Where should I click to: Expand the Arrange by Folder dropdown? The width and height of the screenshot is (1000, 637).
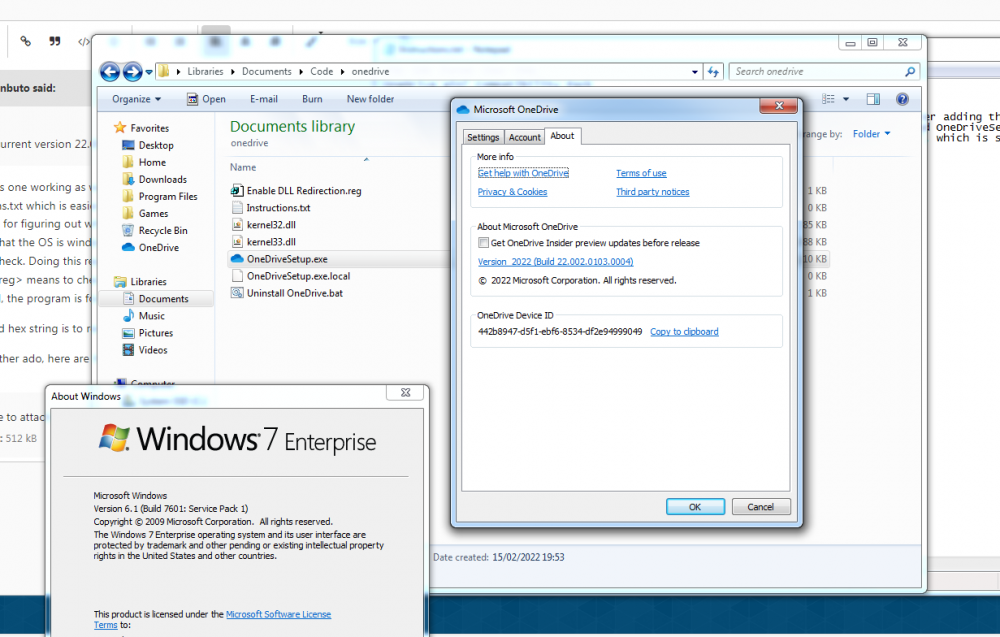pos(871,134)
